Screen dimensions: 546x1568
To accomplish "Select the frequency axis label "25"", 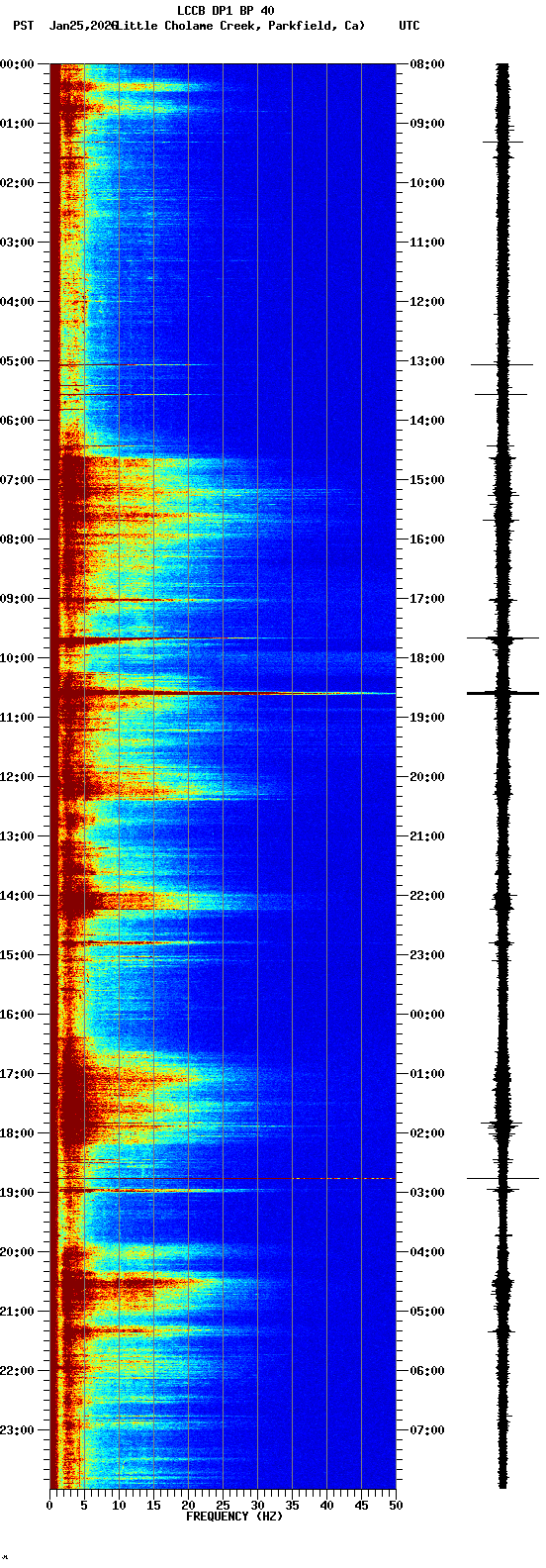I will (223, 1506).
